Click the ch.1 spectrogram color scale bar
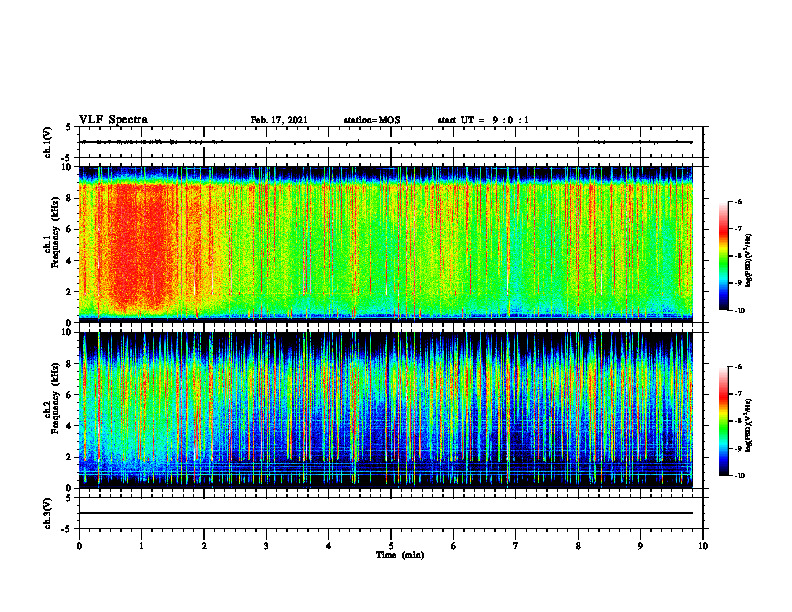 pyautogui.click(x=724, y=256)
